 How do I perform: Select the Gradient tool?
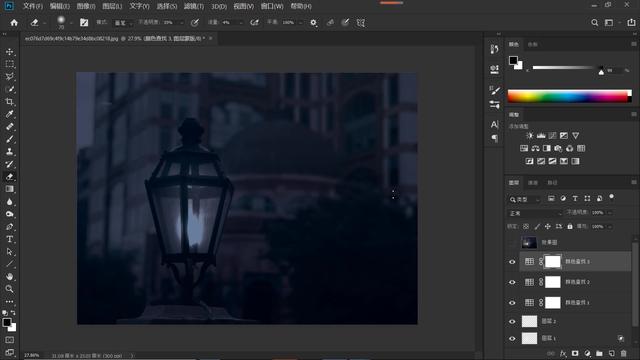[9, 189]
